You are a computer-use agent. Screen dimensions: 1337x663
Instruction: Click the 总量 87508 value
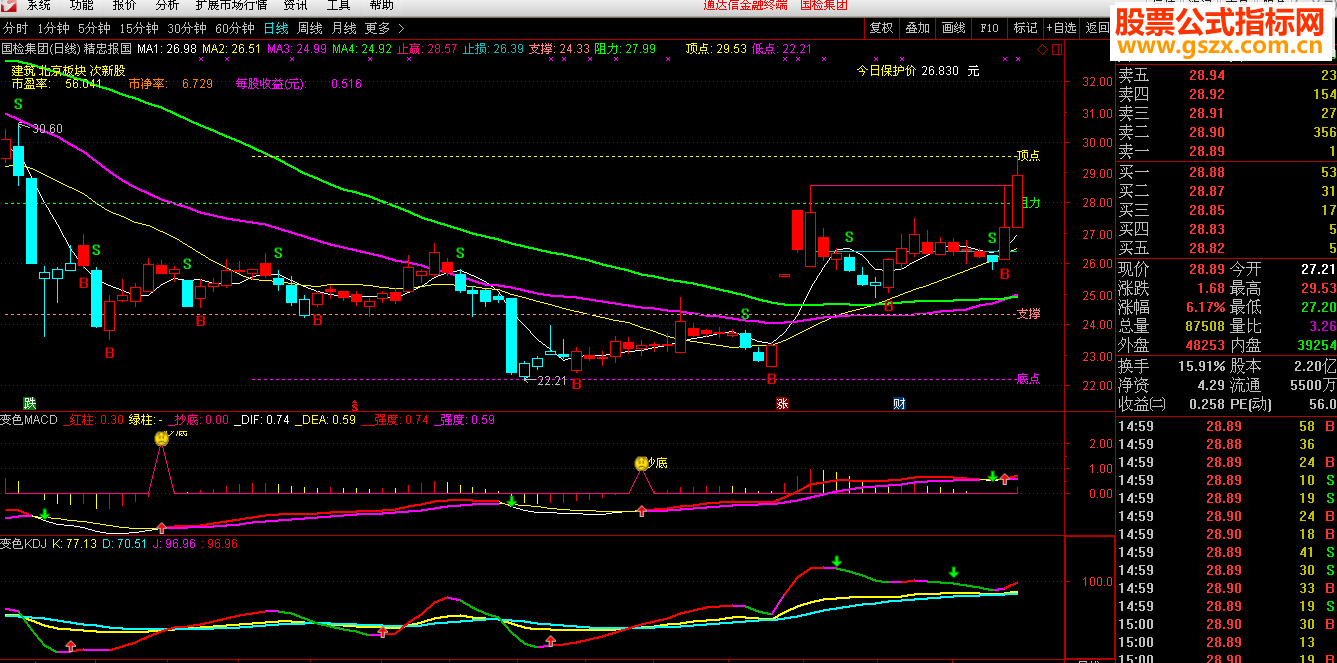click(x=1204, y=326)
